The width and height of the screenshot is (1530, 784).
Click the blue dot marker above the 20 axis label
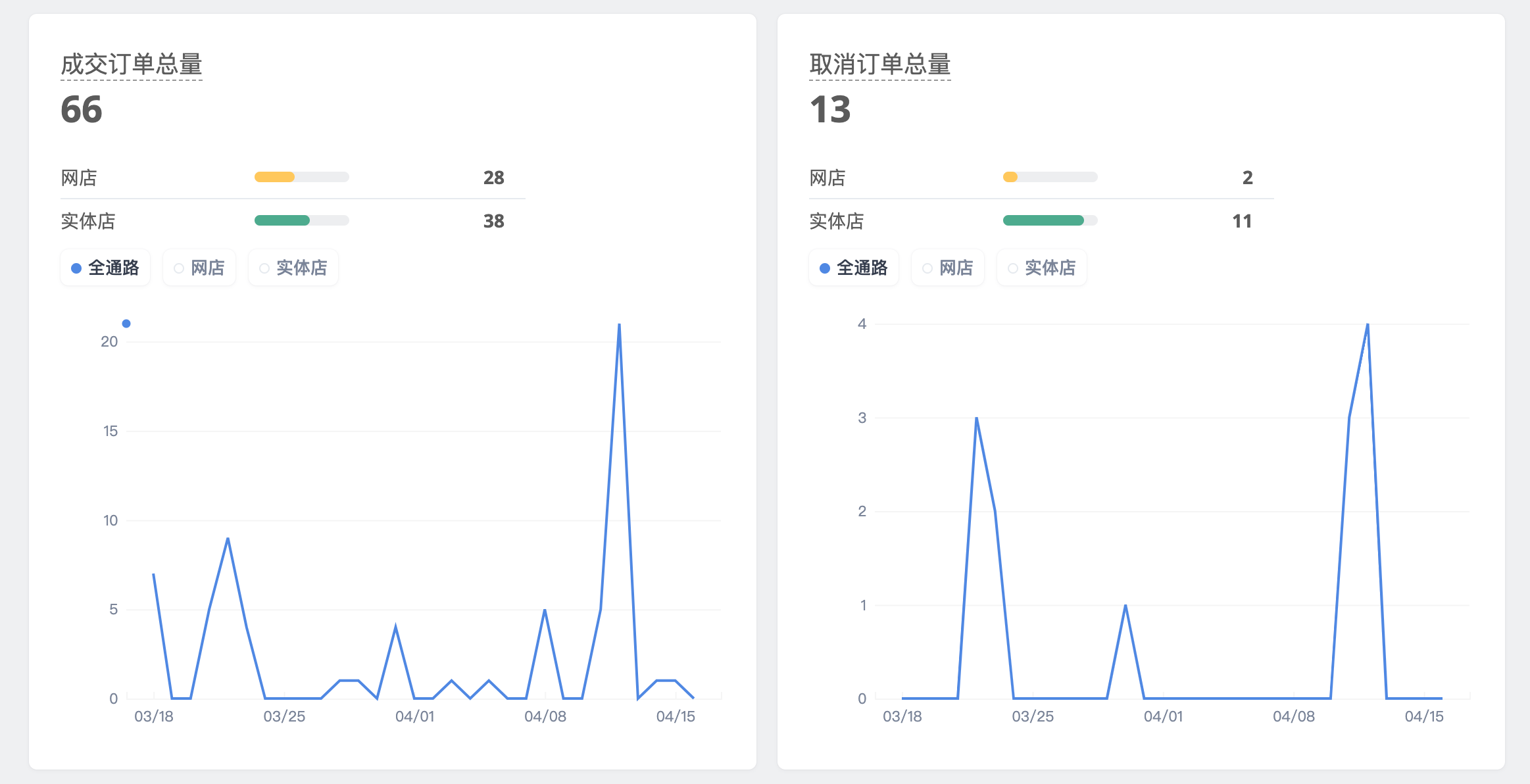pos(126,324)
